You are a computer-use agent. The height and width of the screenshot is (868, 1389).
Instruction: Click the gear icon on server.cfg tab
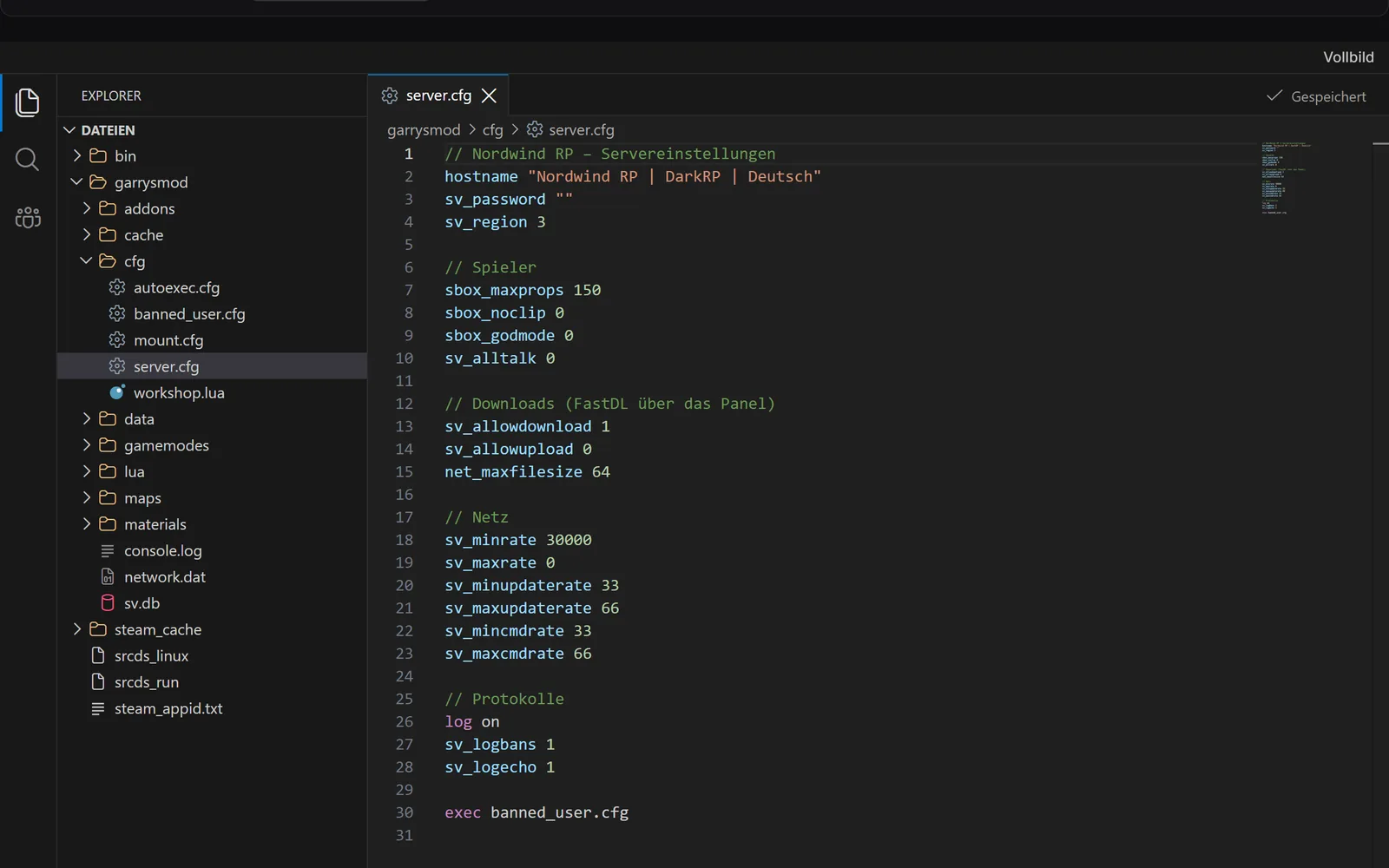tap(390, 95)
